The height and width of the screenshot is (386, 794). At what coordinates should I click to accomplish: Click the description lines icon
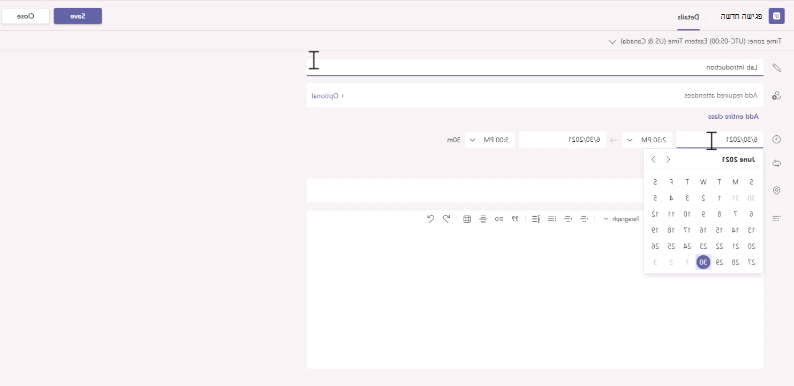coord(776,219)
